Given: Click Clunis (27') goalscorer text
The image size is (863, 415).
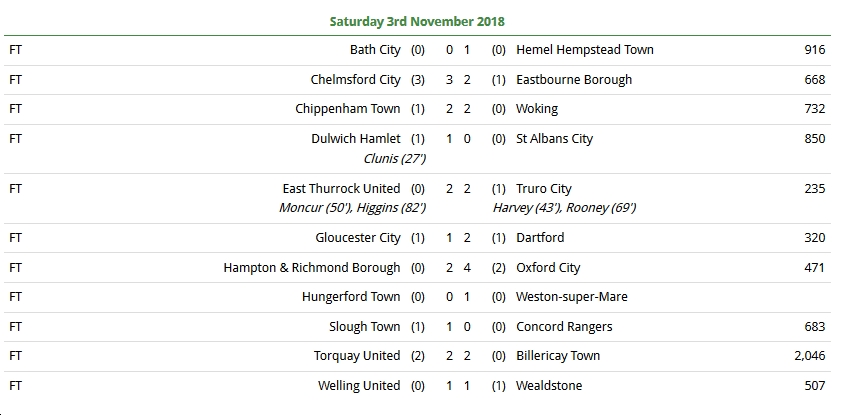Looking at the screenshot, I should pos(395,159).
